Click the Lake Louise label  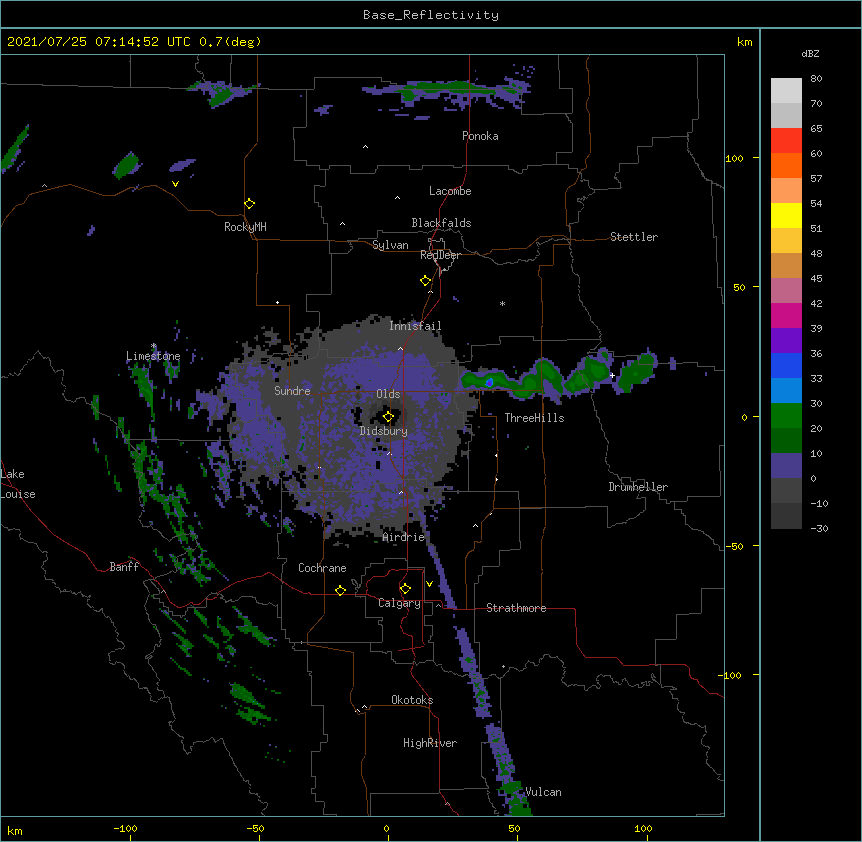[18, 484]
